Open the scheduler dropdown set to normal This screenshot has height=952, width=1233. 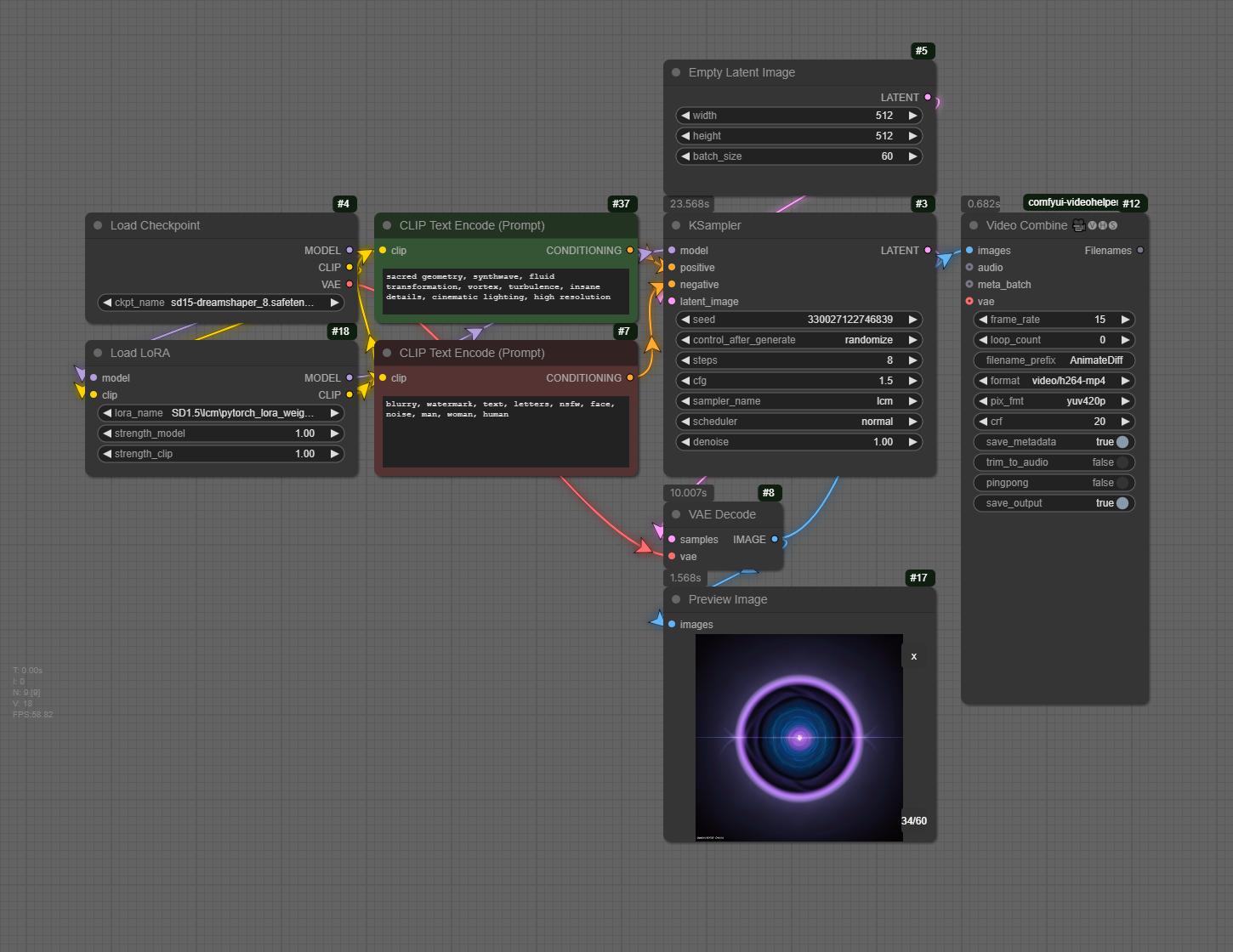pos(799,422)
